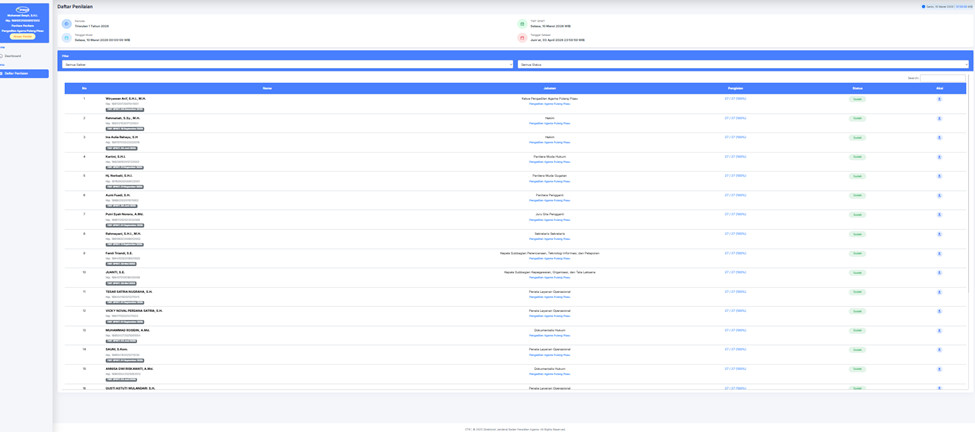
Task: Click the action icon for row 4
Action: click(x=939, y=157)
